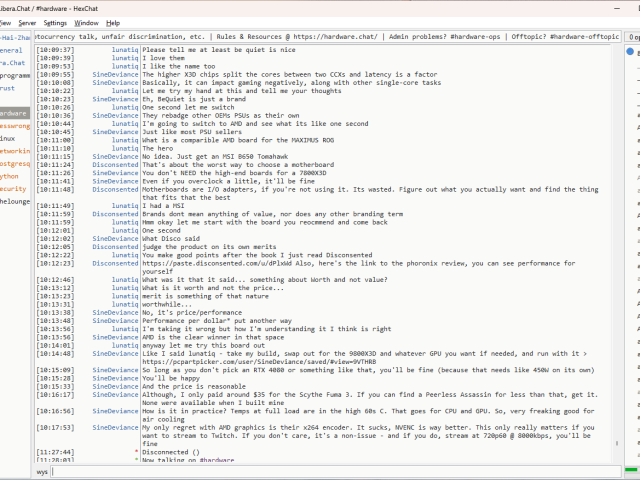Click the 'wys' nickname button
Image resolution: width=640 pixels, height=480 pixels.
coord(42,471)
